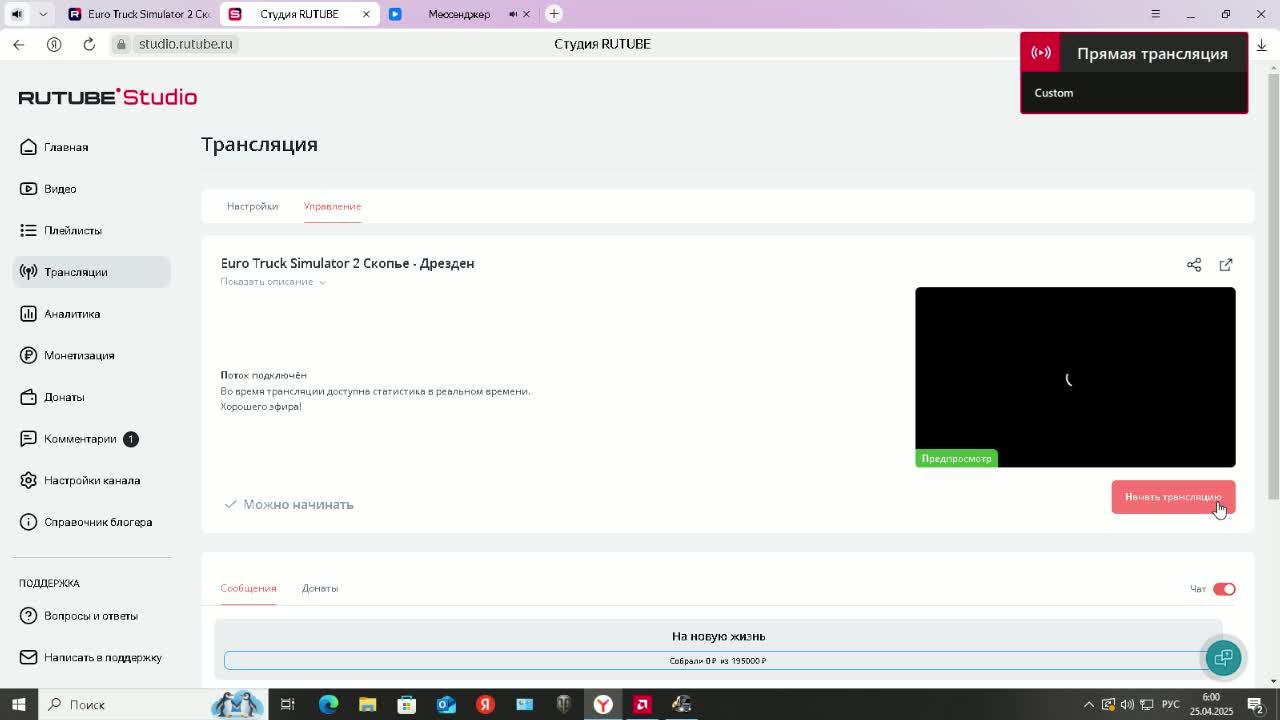Open the floating support chat button
Image resolution: width=1280 pixels, height=720 pixels.
click(x=1223, y=657)
